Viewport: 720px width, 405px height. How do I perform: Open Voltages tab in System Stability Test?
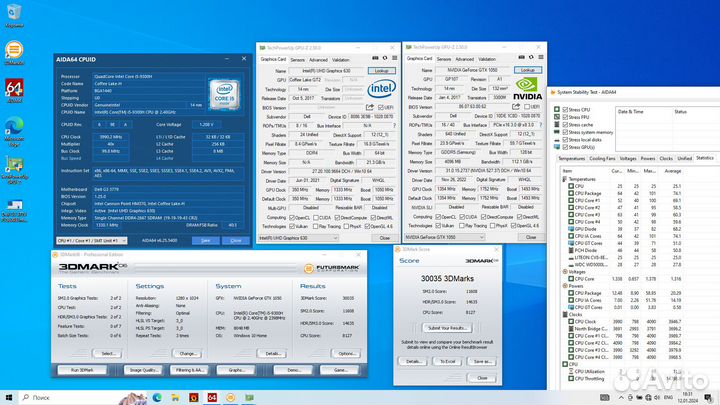(628, 158)
